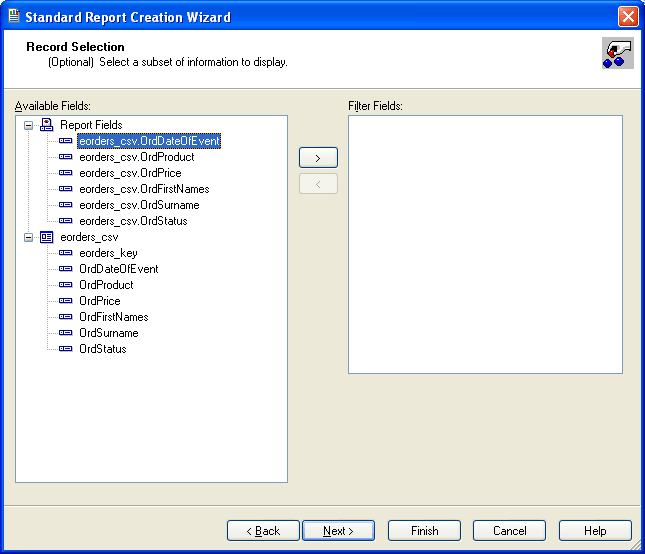Click inside the empty Filter Fields list

coord(485,245)
